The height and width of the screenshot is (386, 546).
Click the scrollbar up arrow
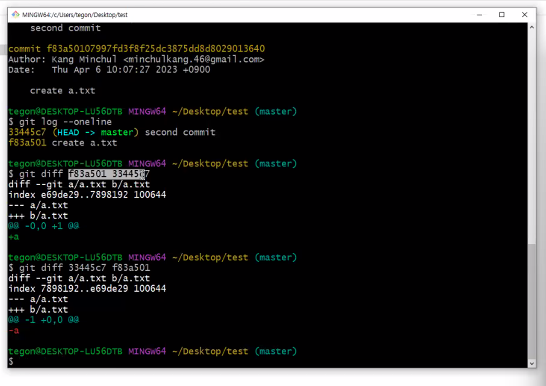pos(532,27)
